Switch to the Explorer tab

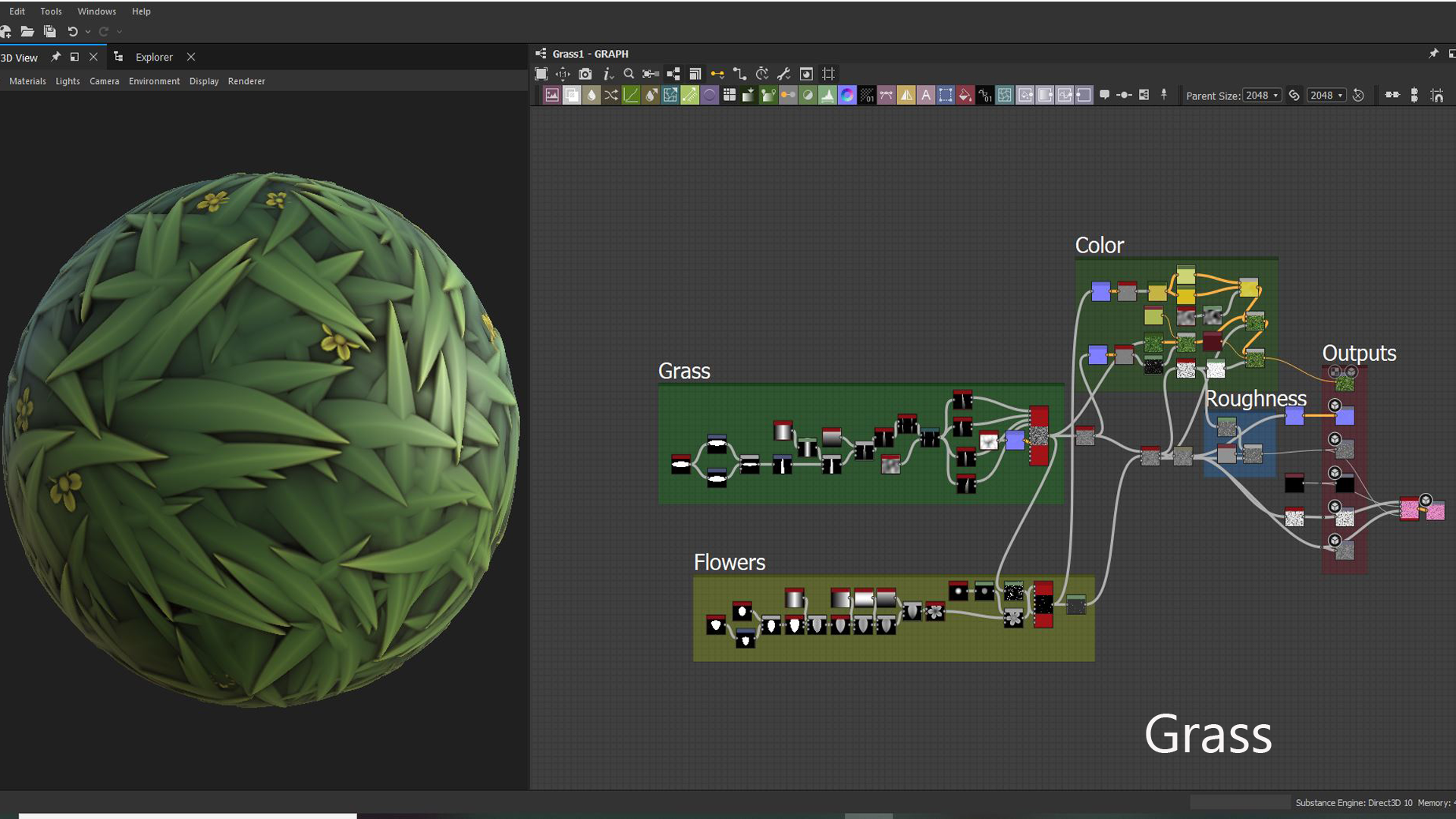pyautogui.click(x=154, y=58)
